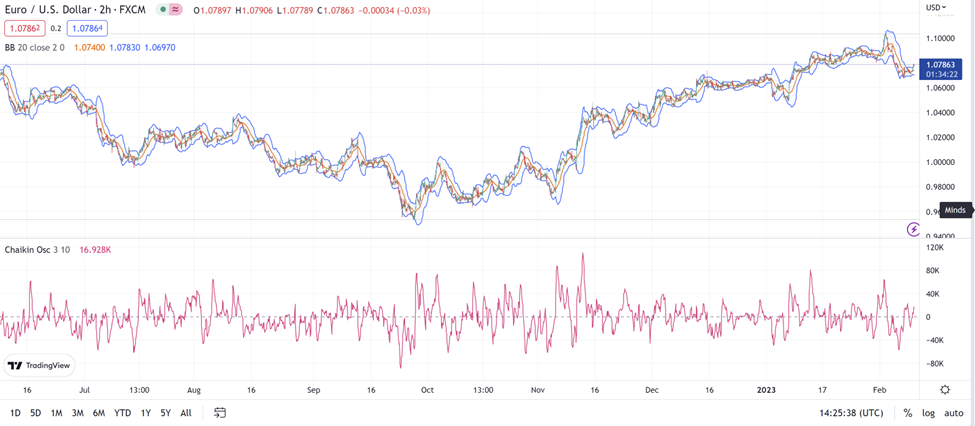Screen dimensions: 975x426
Task: Select the 5D date range
Action: (x=35, y=413)
